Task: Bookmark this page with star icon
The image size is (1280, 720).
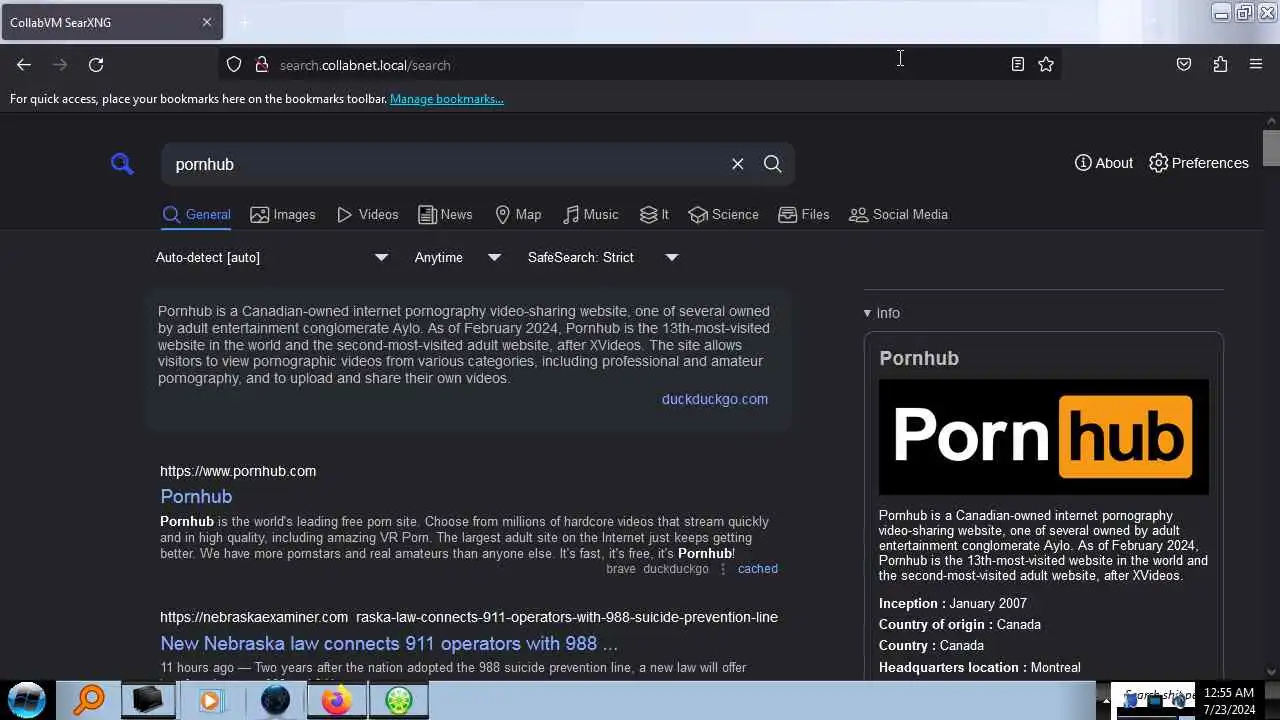Action: click(x=1046, y=65)
